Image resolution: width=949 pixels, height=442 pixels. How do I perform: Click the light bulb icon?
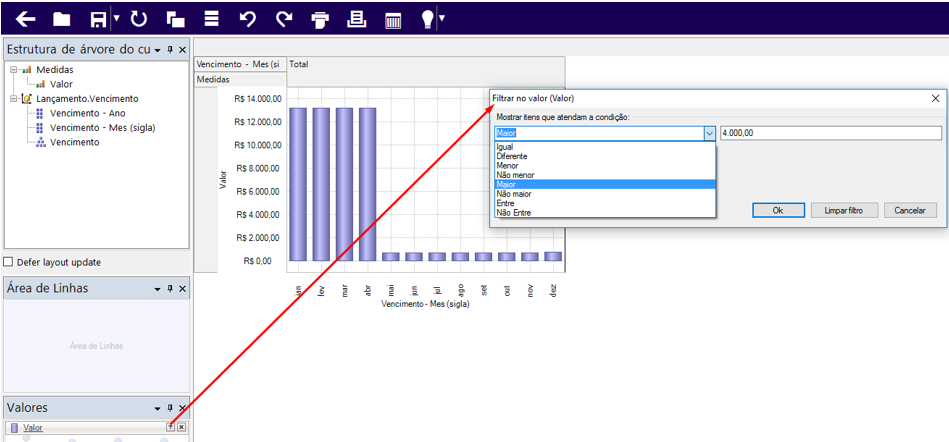tap(428, 19)
